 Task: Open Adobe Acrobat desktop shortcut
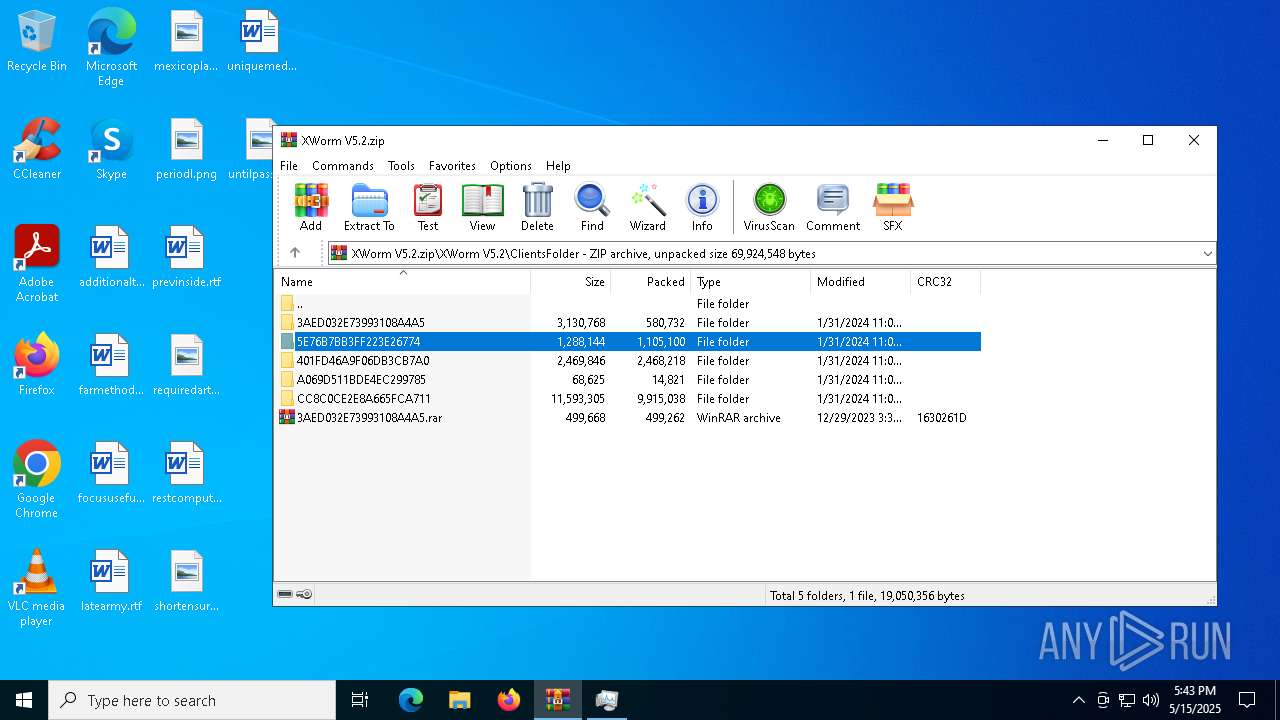[x=37, y=263]
